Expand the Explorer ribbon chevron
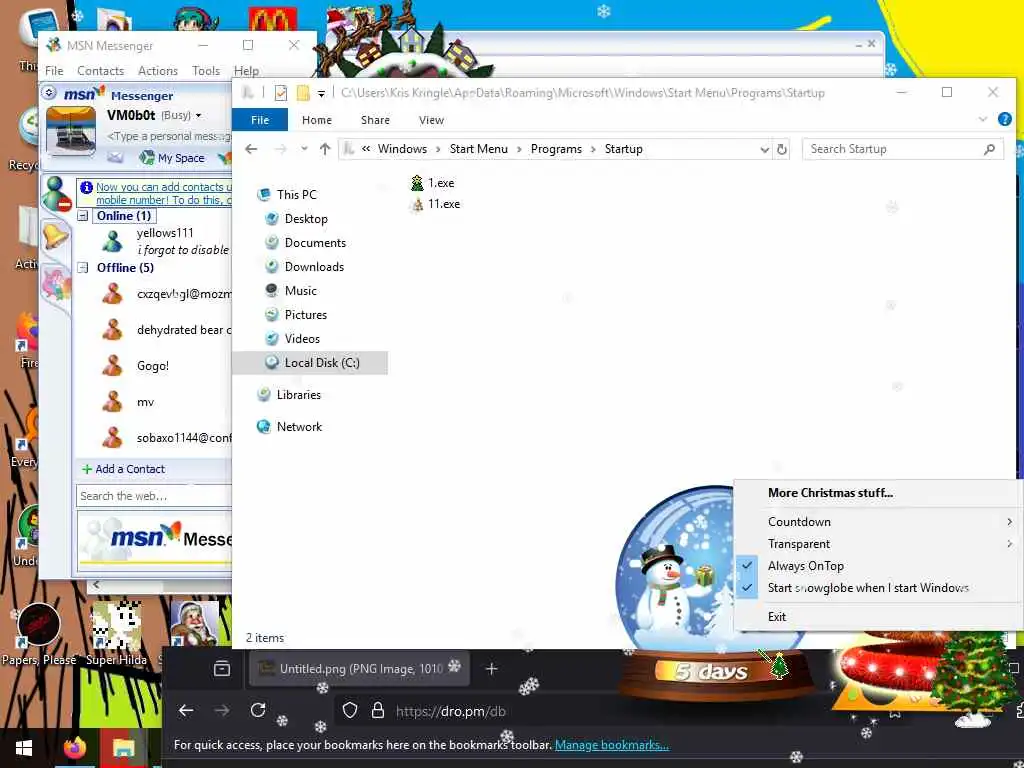Image resolution: width=1024 pixels, height=768 pixels. [982, 120]
